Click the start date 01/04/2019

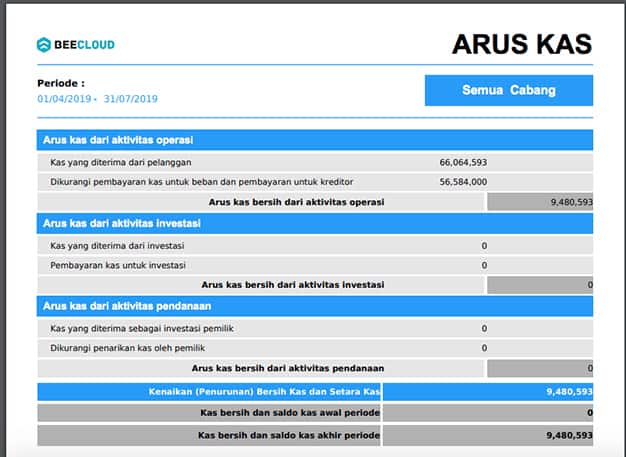[x=64, y=99]
